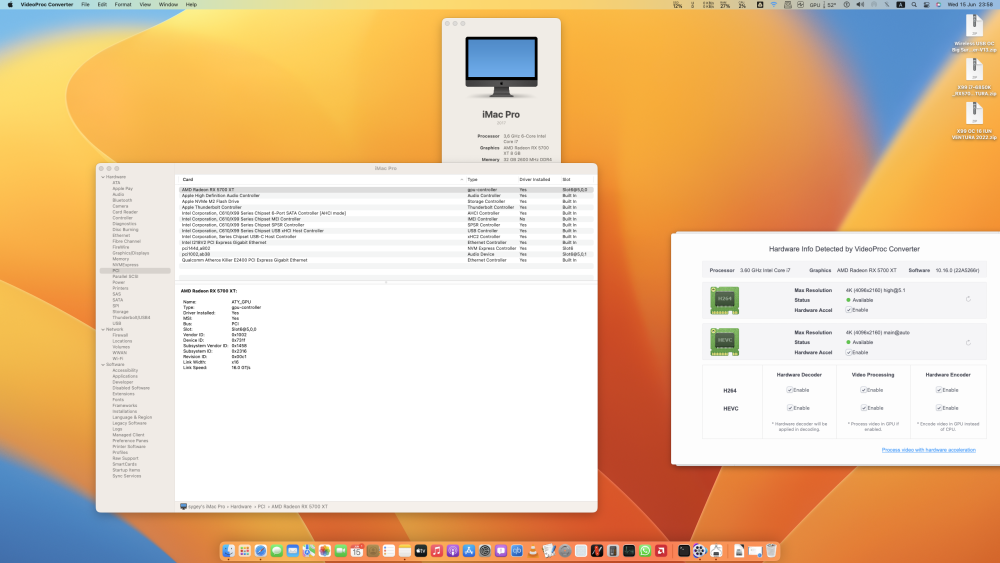Open WhatsApp in the dock

[645, 551]
